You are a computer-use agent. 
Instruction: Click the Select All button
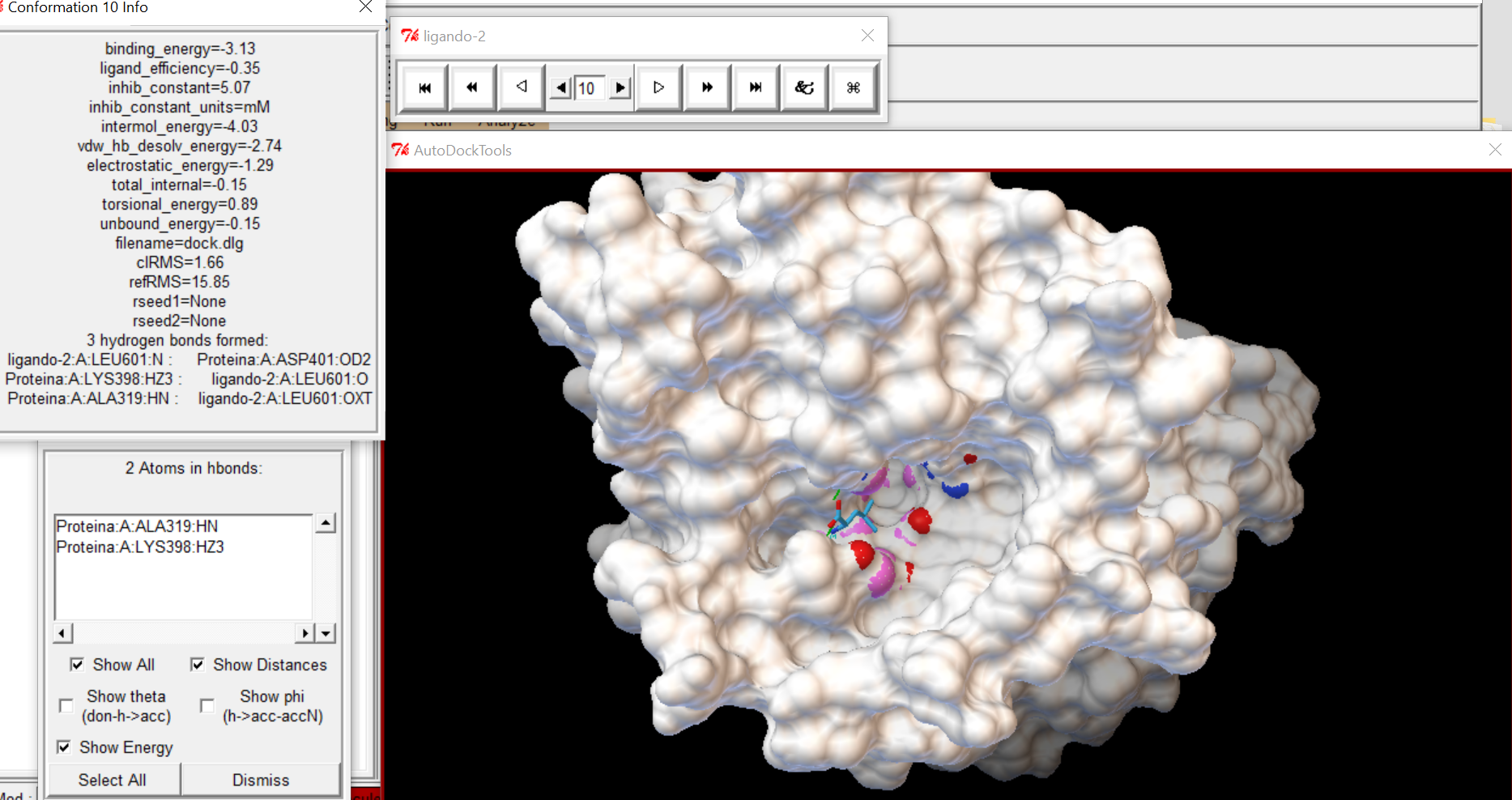(113, 780)
